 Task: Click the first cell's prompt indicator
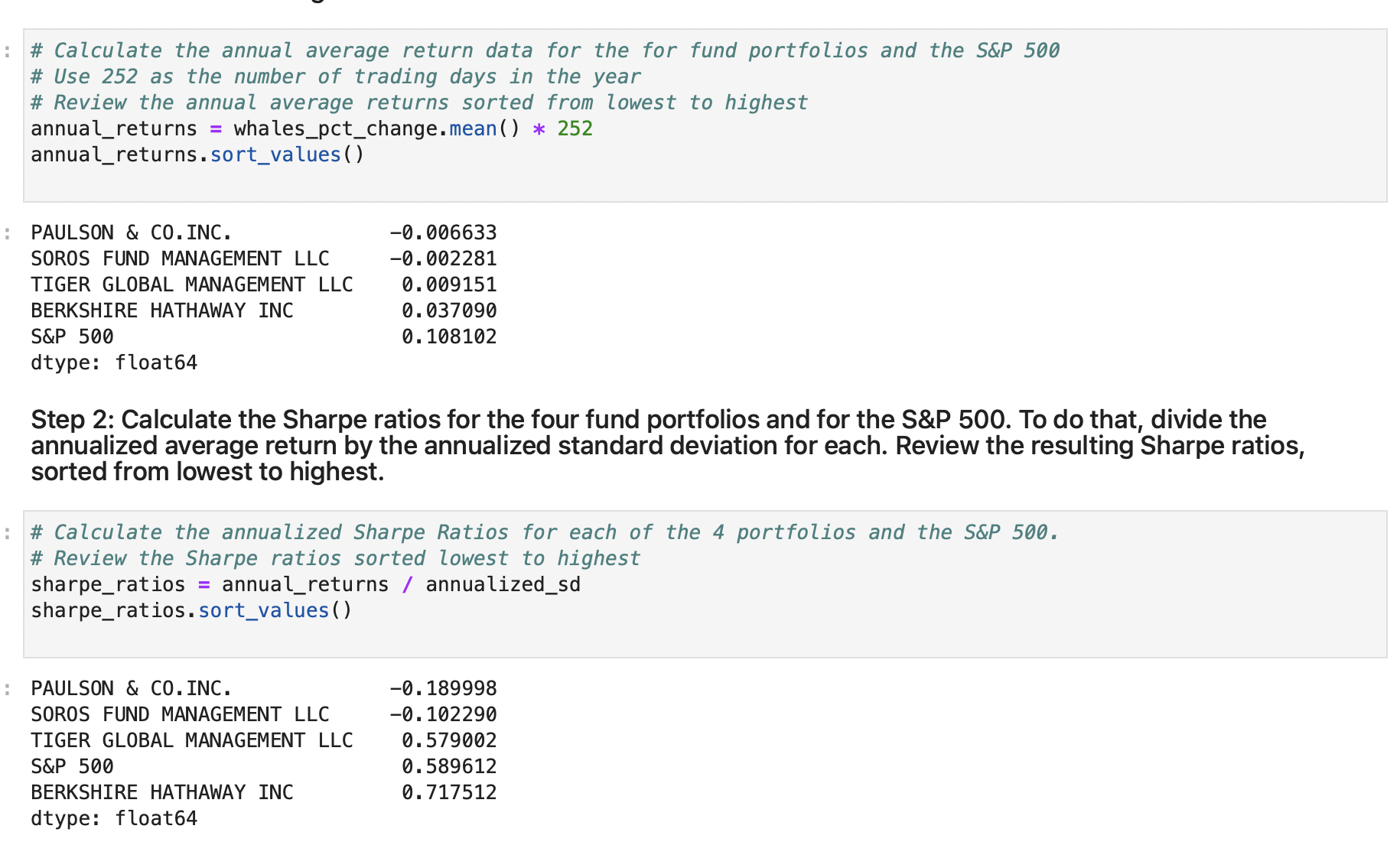tap(6, 50)
